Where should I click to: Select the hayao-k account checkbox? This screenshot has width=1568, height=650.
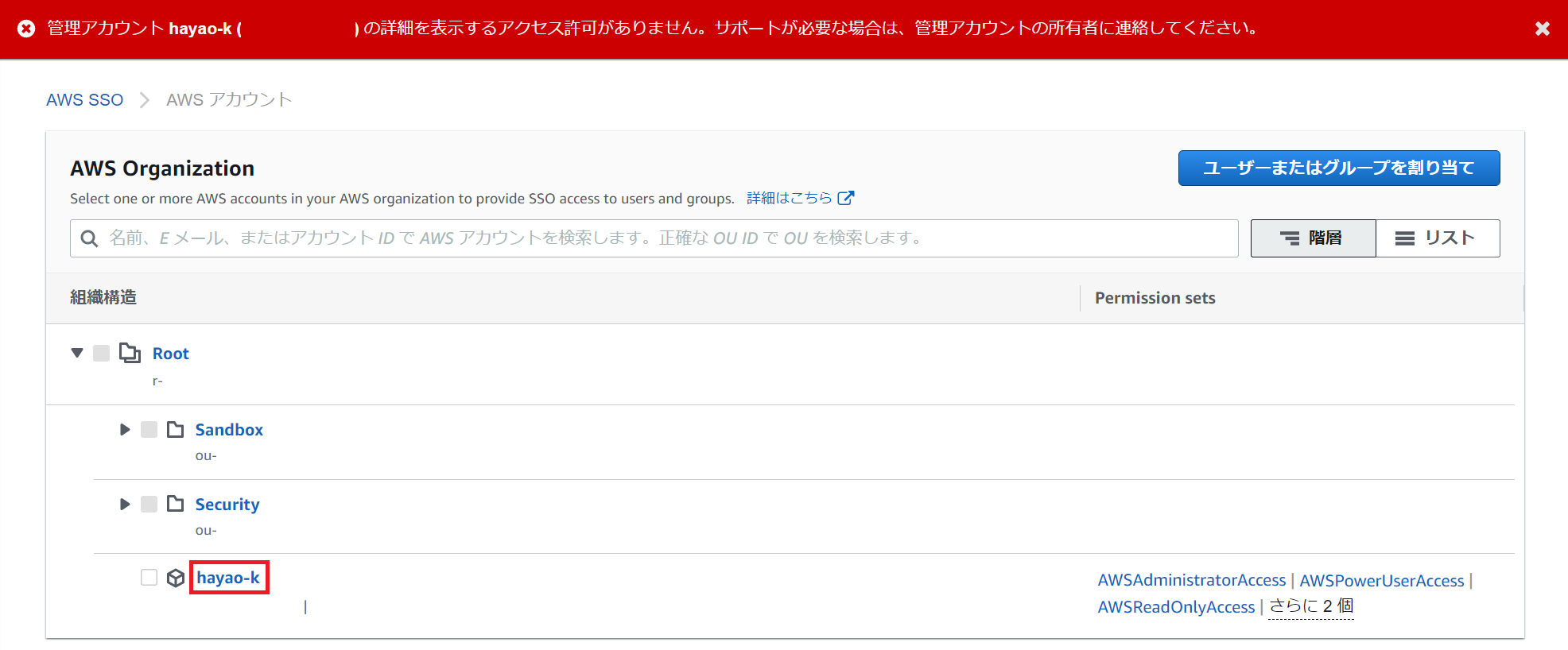[149, 578]
